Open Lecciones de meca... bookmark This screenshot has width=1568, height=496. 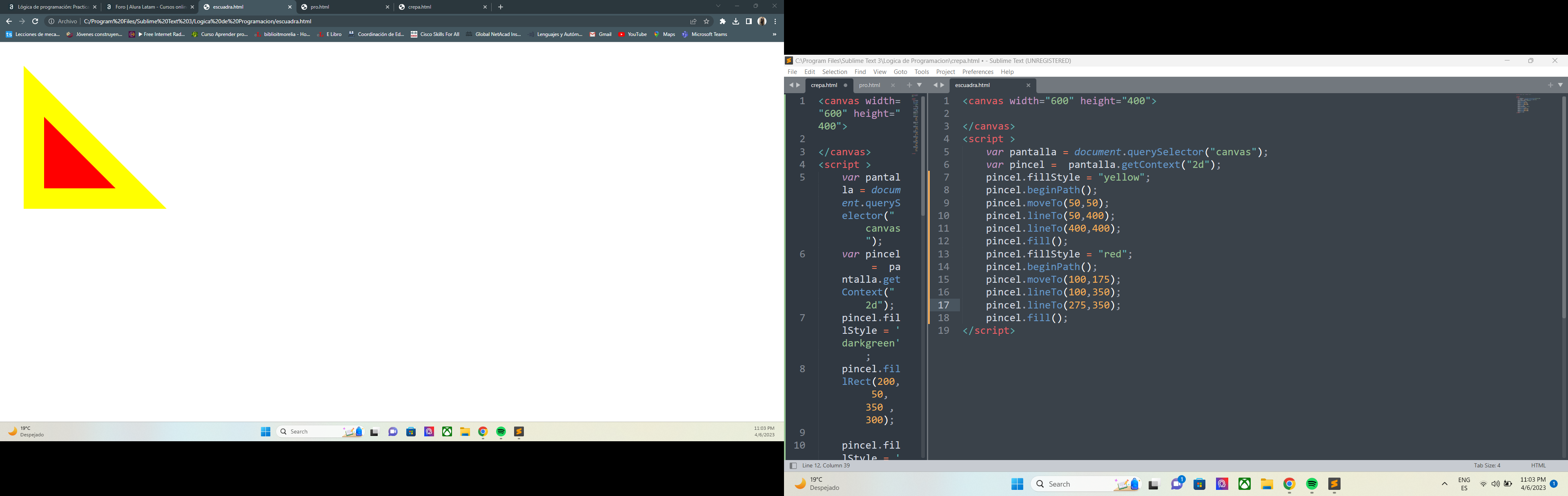click(x=33, y=35)
